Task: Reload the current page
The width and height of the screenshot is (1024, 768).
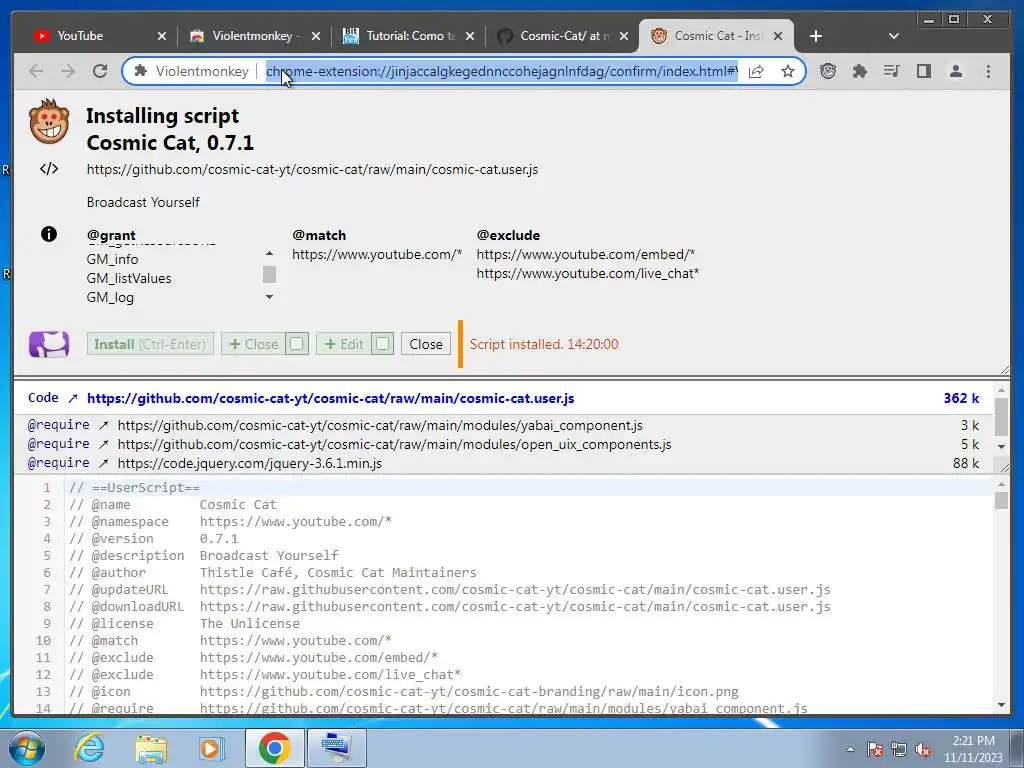Action: coord(100,71)
